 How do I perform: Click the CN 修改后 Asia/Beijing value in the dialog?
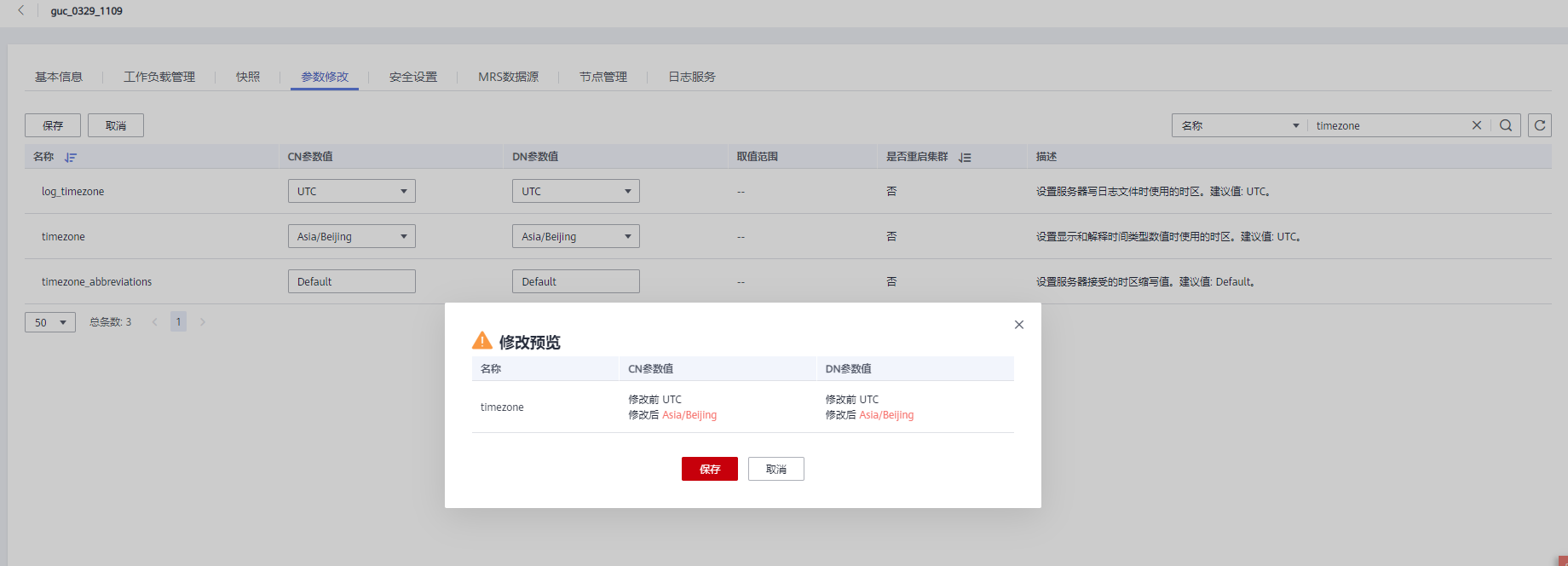click(689, 415)
